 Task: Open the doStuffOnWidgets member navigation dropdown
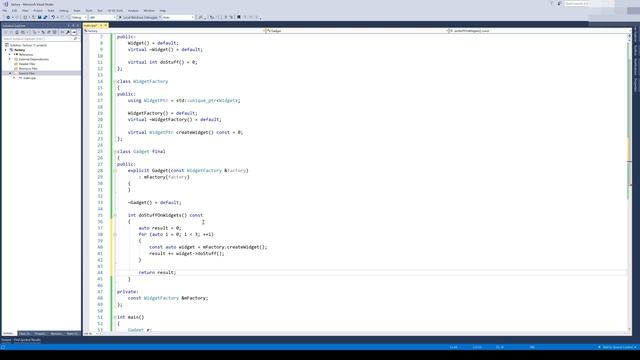(x=539, y=31)
